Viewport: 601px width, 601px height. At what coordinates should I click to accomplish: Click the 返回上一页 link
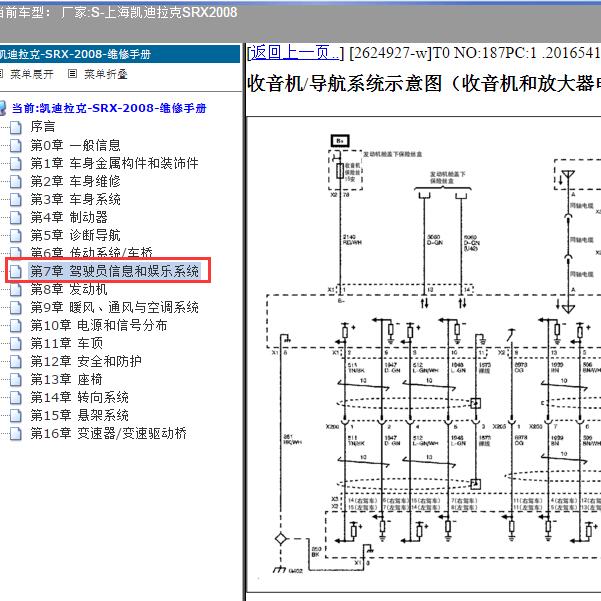295,53
